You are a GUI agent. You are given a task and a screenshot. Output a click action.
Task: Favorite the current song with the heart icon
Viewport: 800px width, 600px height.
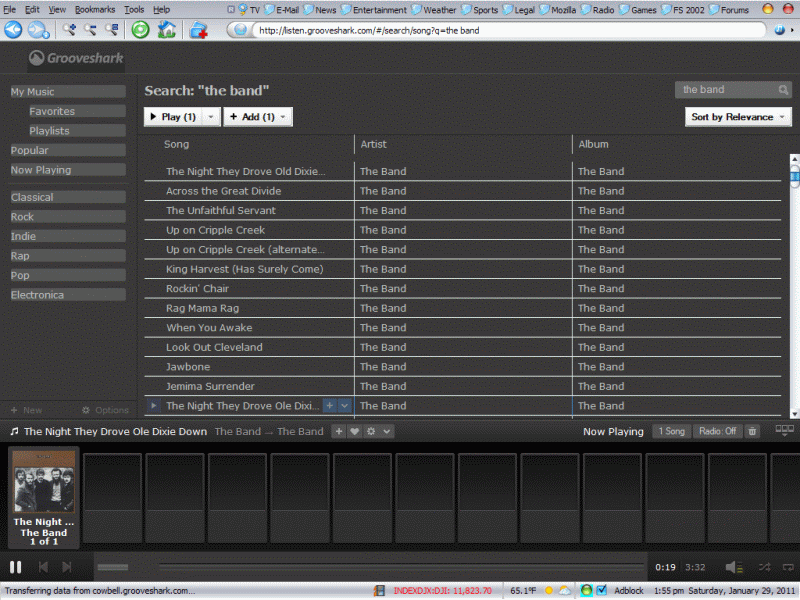tap(355, 432)
